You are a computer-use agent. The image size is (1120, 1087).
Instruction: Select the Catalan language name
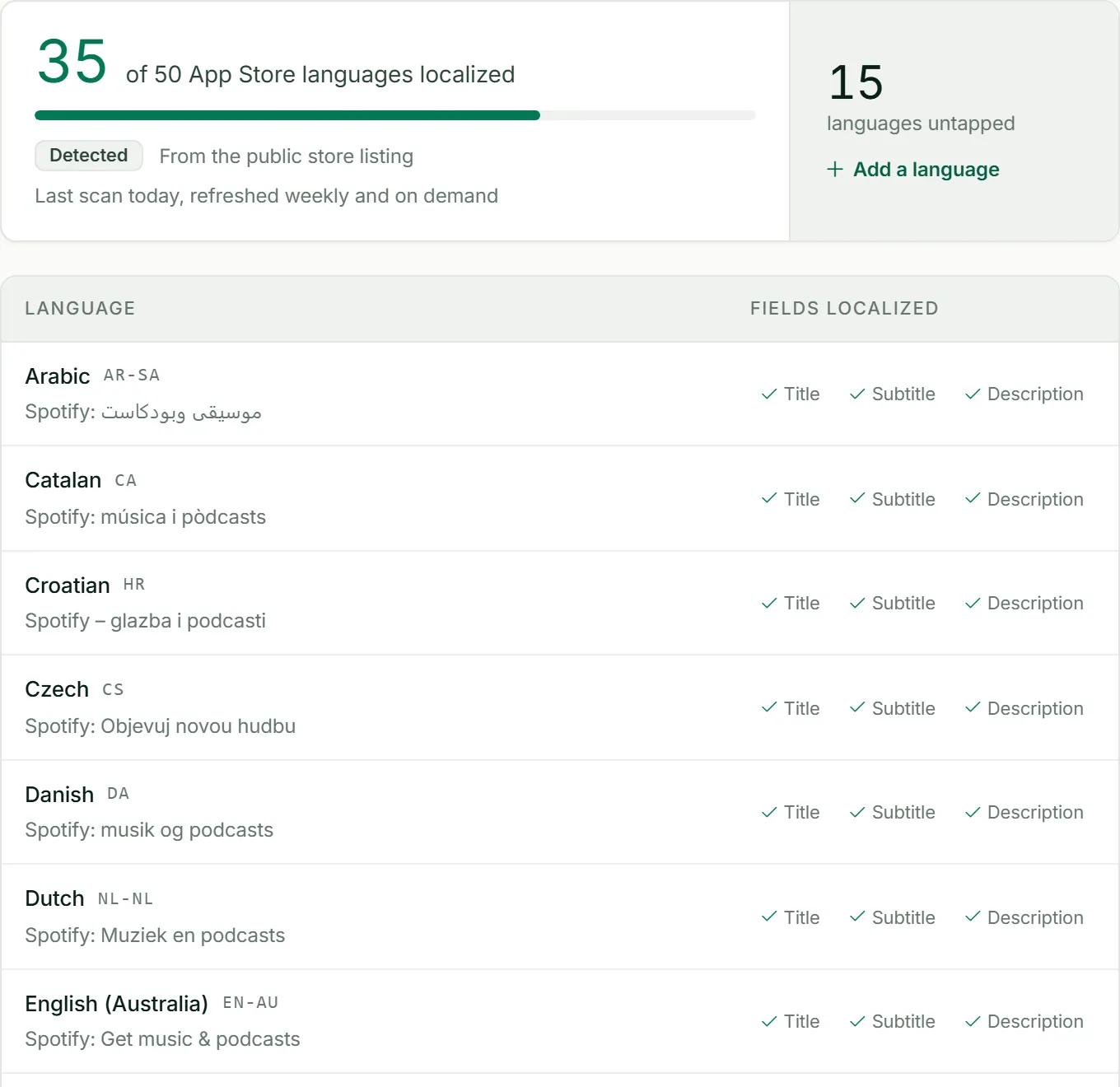[x=63, y=480]
